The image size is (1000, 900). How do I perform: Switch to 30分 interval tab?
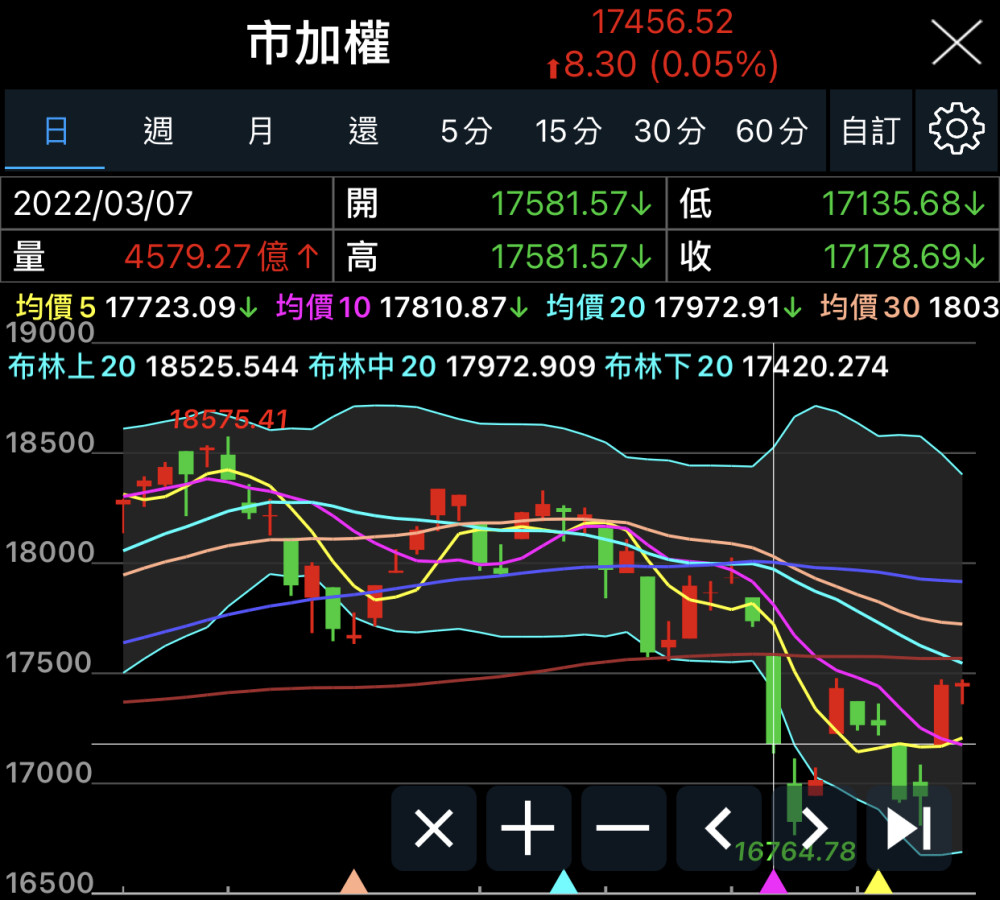point(670,130)
